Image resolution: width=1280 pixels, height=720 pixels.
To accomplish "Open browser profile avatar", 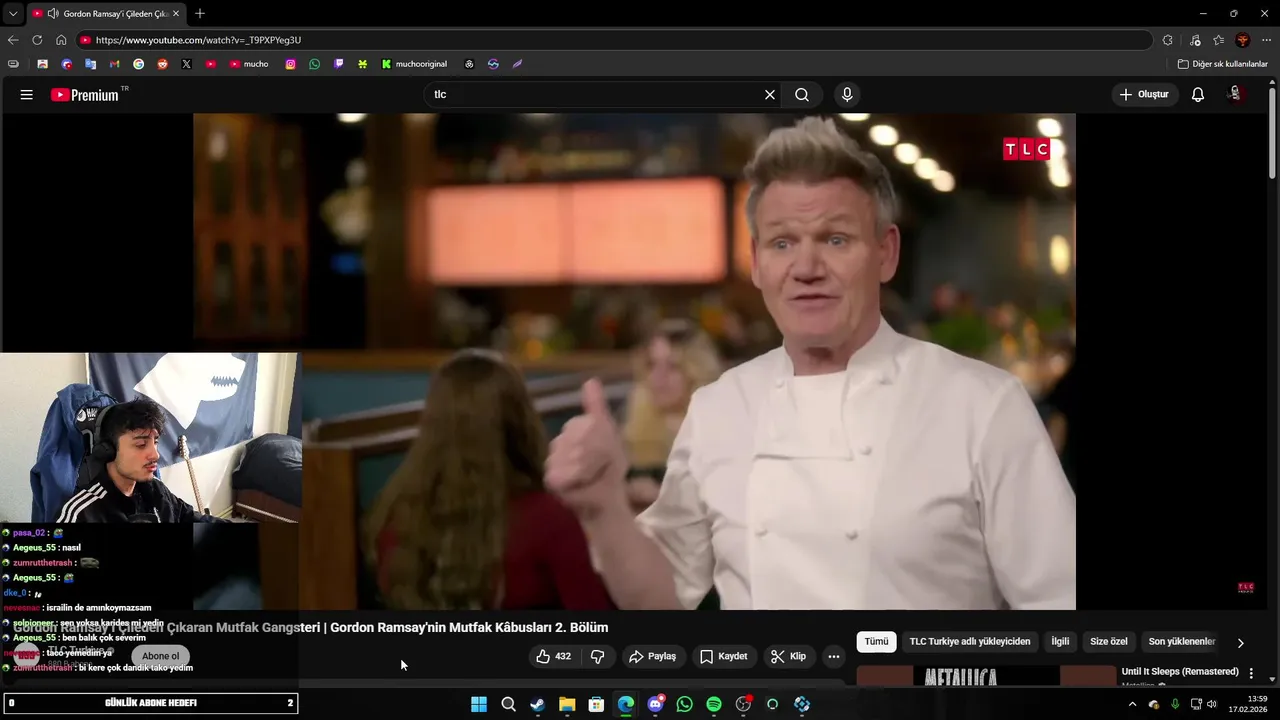I will 1242,40.
